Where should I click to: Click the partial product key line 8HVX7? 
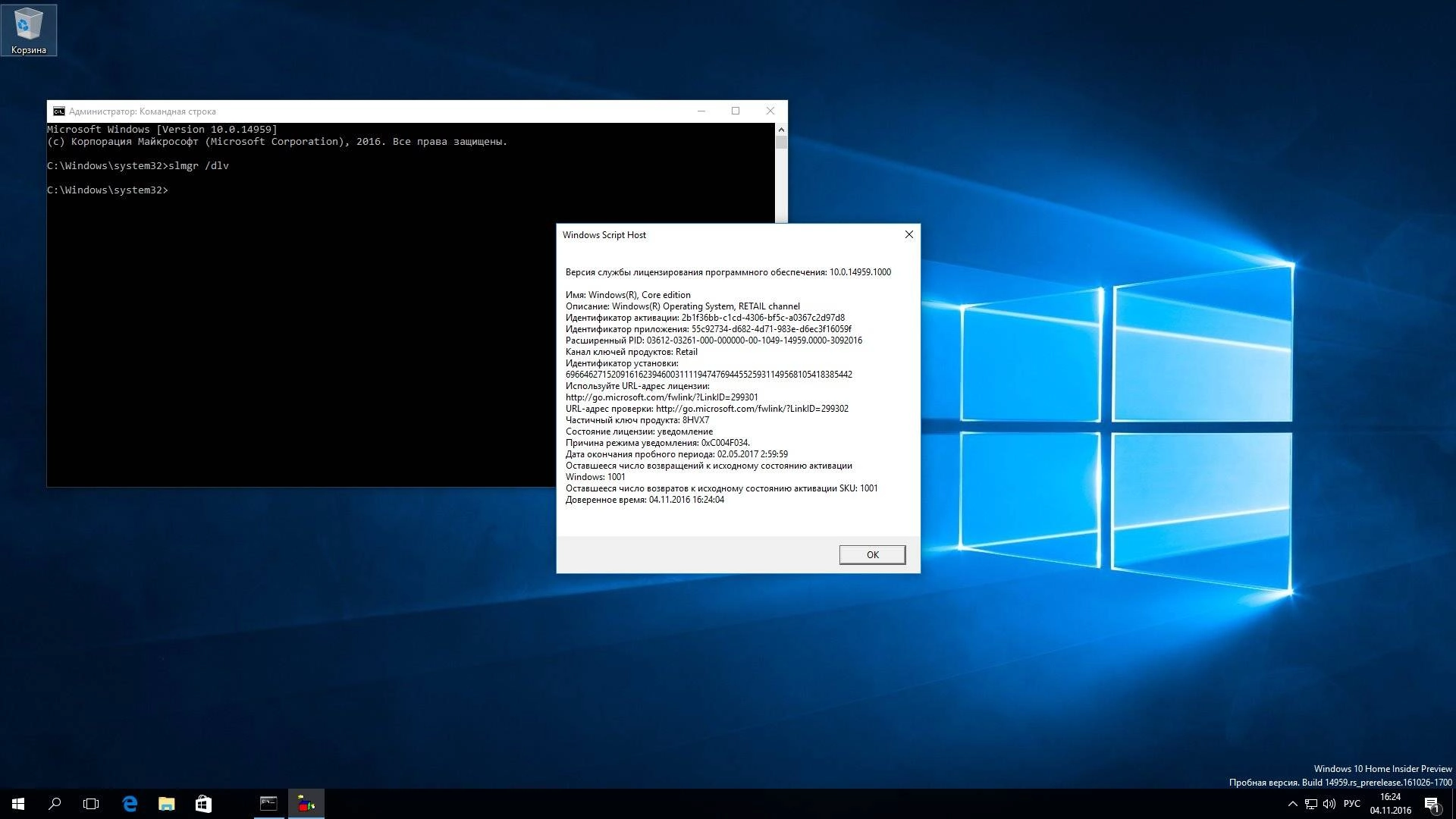point(638,420)
